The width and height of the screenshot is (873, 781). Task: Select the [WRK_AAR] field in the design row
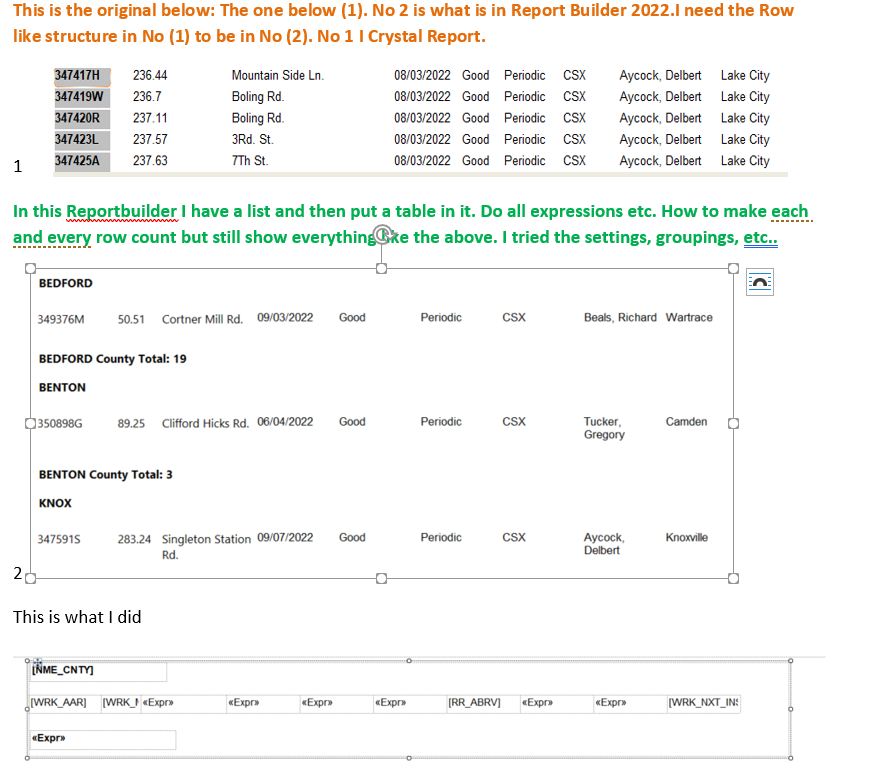[x=65, y=703]
